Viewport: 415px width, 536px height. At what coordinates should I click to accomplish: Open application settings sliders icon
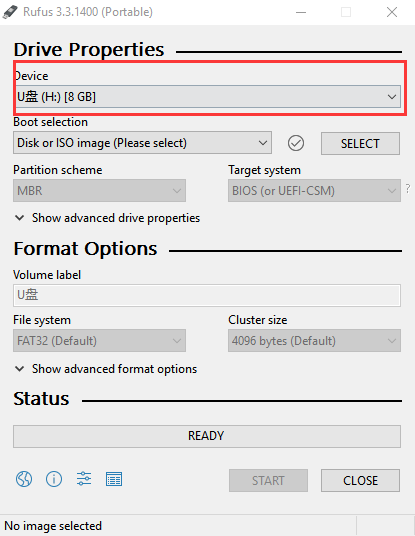coord(84,479)
